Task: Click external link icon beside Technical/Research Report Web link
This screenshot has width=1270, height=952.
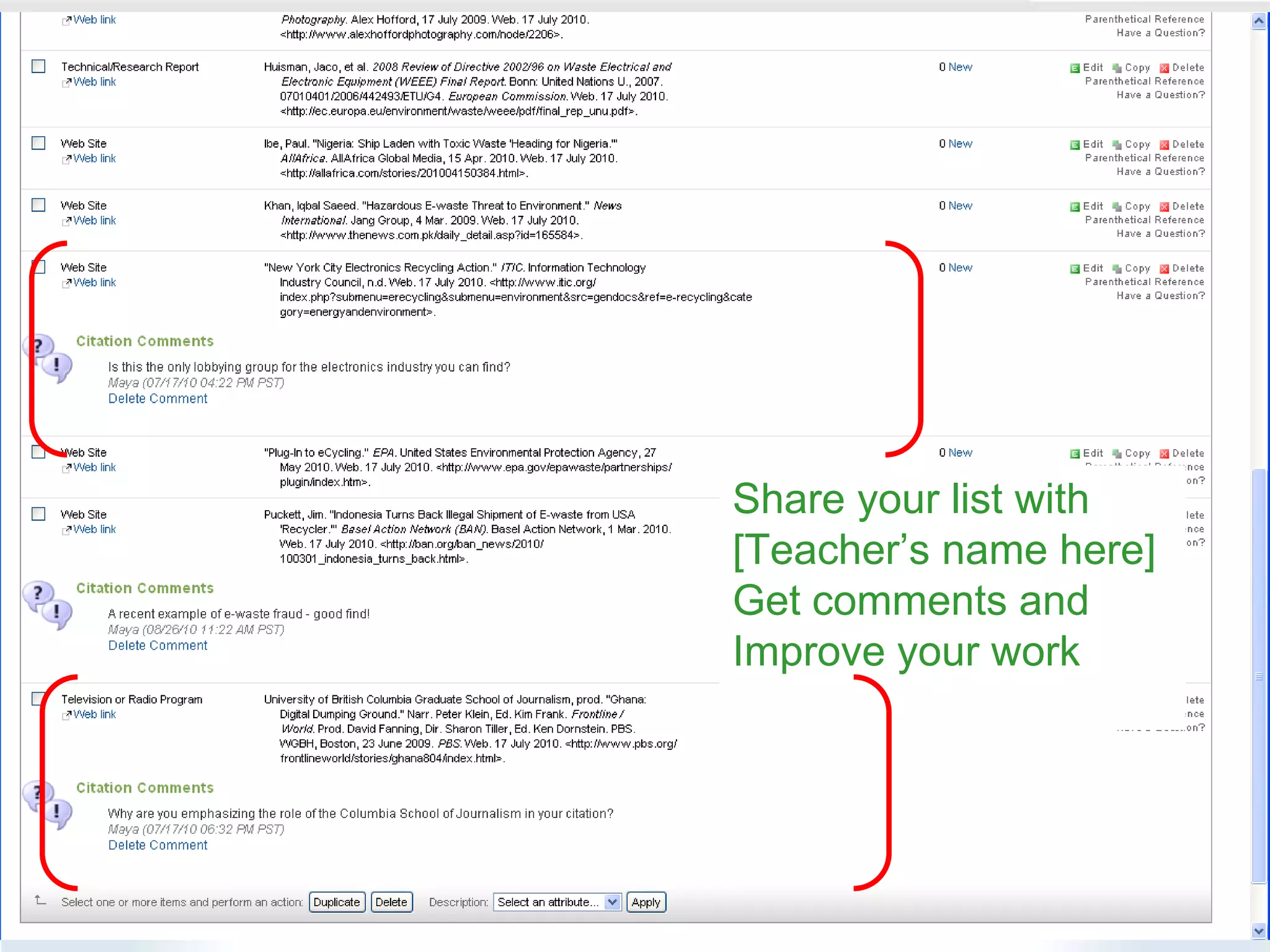Action: point(66,83)
